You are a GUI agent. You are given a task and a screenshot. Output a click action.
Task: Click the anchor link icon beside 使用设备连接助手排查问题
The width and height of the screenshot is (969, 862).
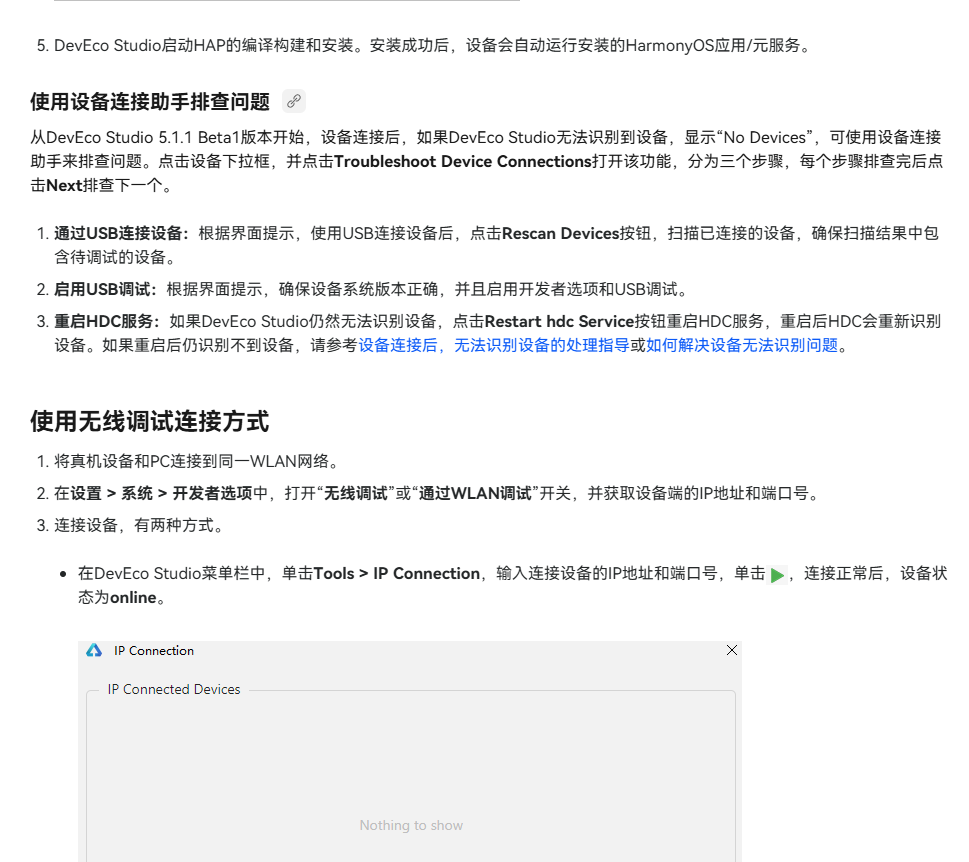[293, 101]
